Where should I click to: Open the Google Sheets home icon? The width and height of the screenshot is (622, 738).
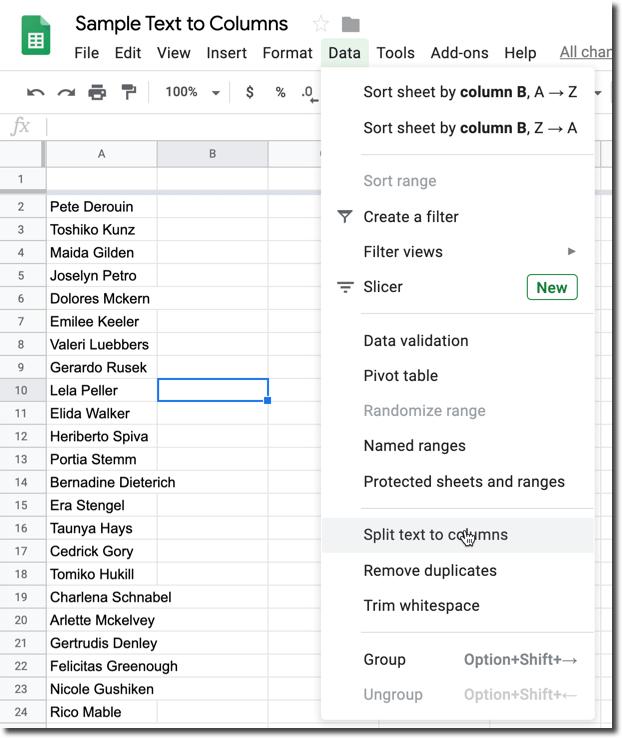[36, 35]
